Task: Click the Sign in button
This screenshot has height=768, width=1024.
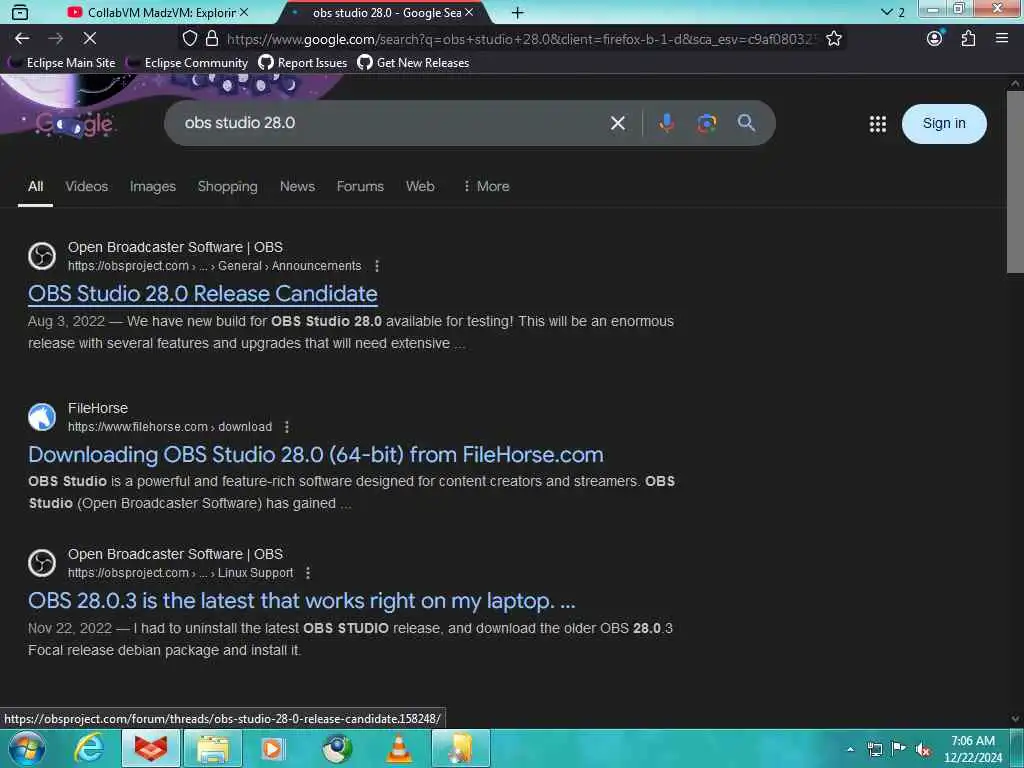Action: [944, 123]
